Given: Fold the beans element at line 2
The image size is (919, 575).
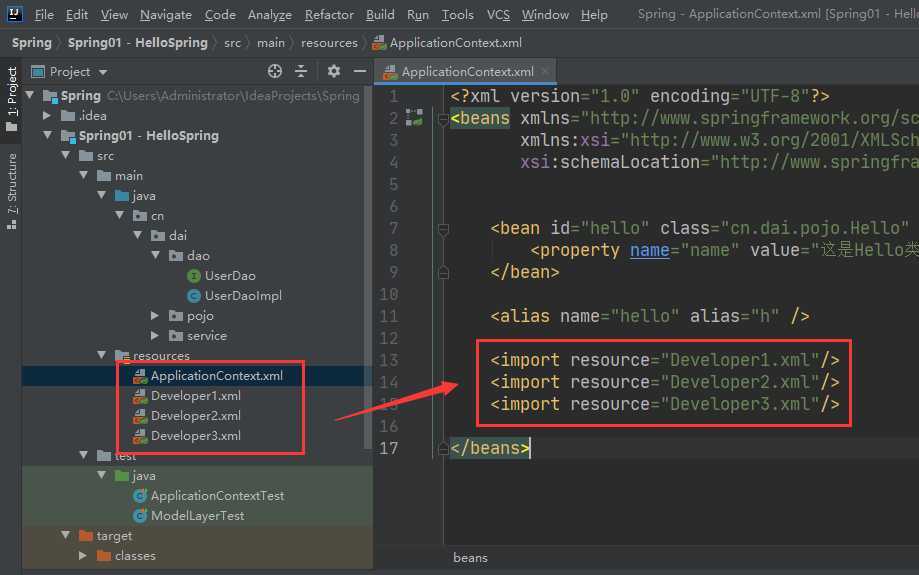Looking at the screenshot, I should click(443, 119).
